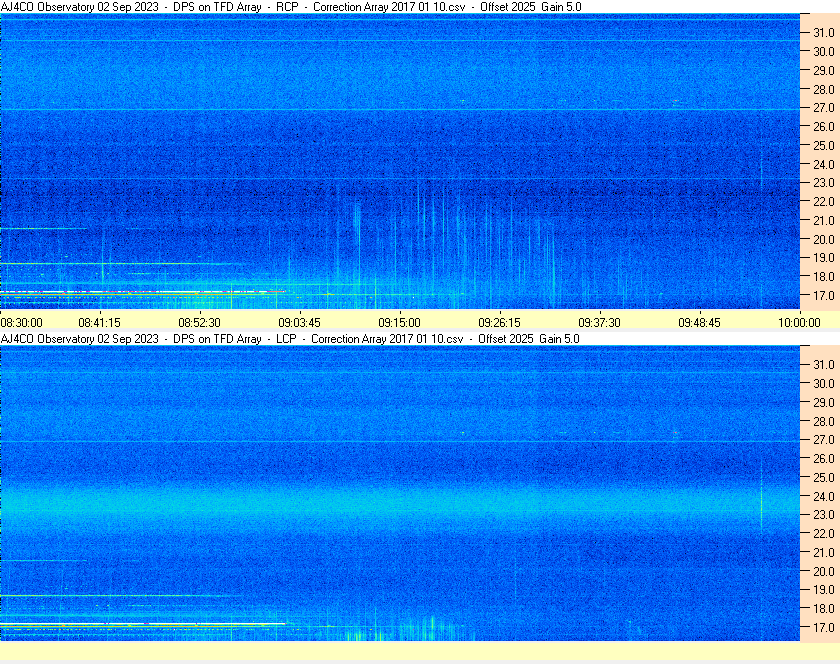The image size is (840, 664).
Task: Select the 08:30:00 time axis label
Action: pos(21,323)
